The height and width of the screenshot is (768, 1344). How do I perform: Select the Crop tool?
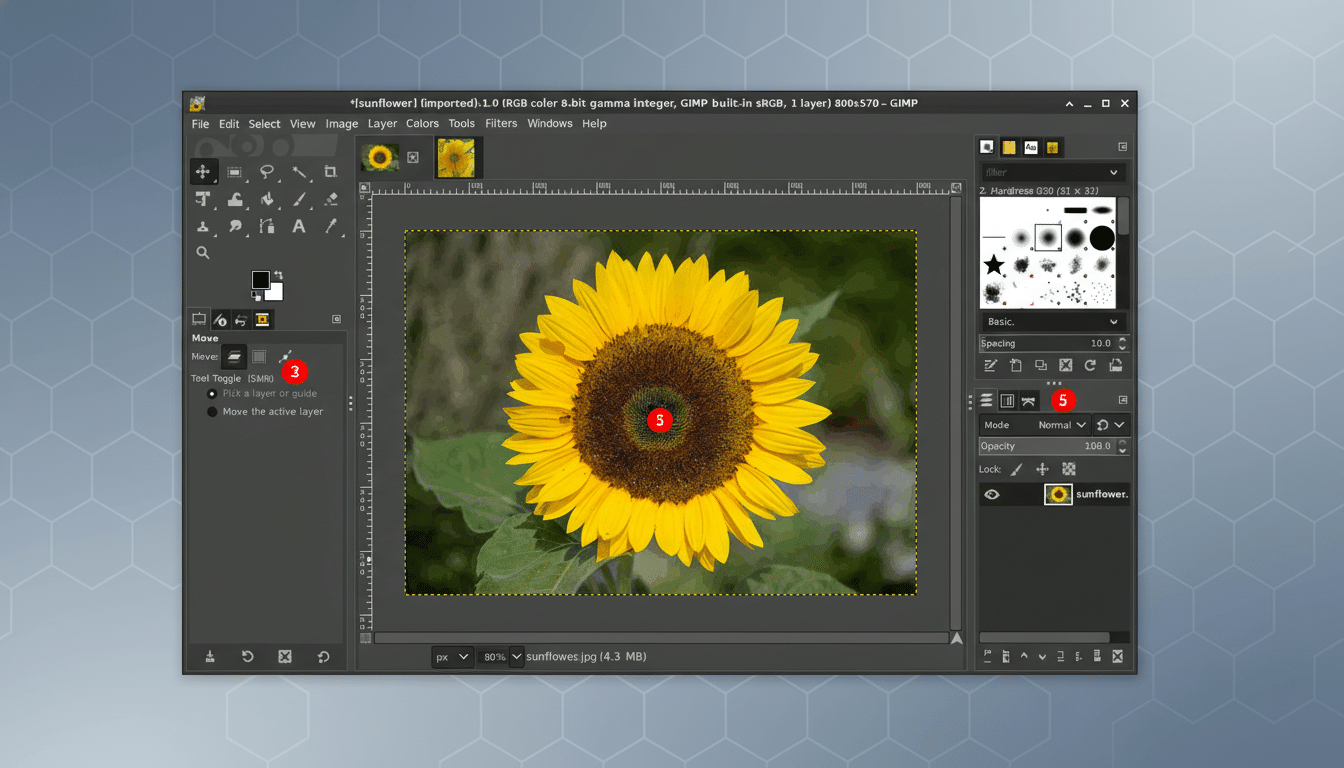coord(331,171)
